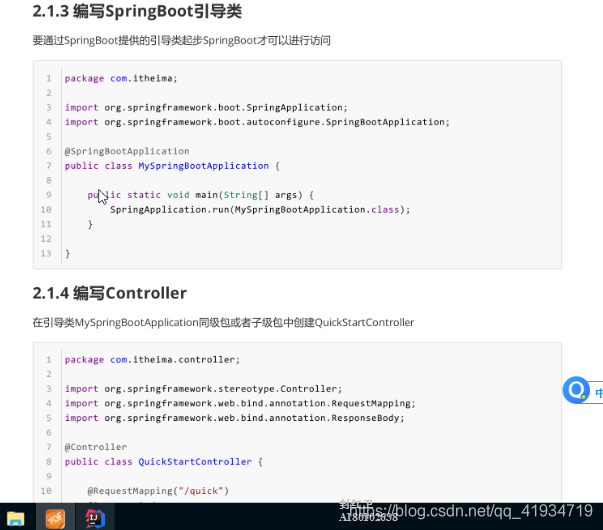Click the sentence starting "在引导类MySpringBootApplication"

pyautogui.click(x=223, y=322)
